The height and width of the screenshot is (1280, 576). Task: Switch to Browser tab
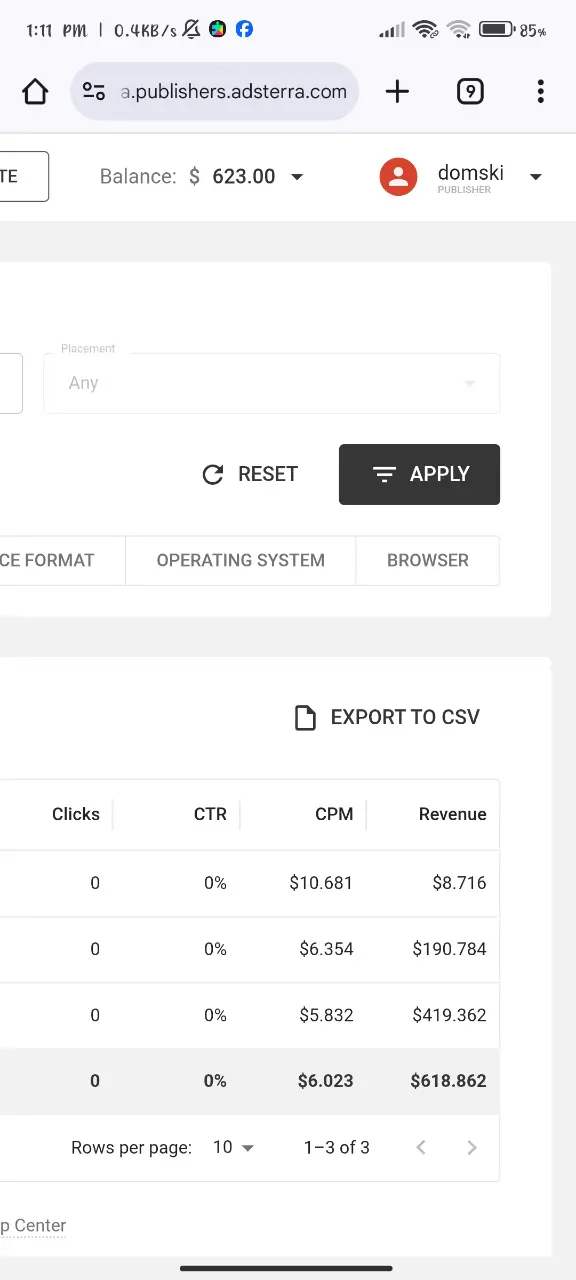(x=428, y=560)
